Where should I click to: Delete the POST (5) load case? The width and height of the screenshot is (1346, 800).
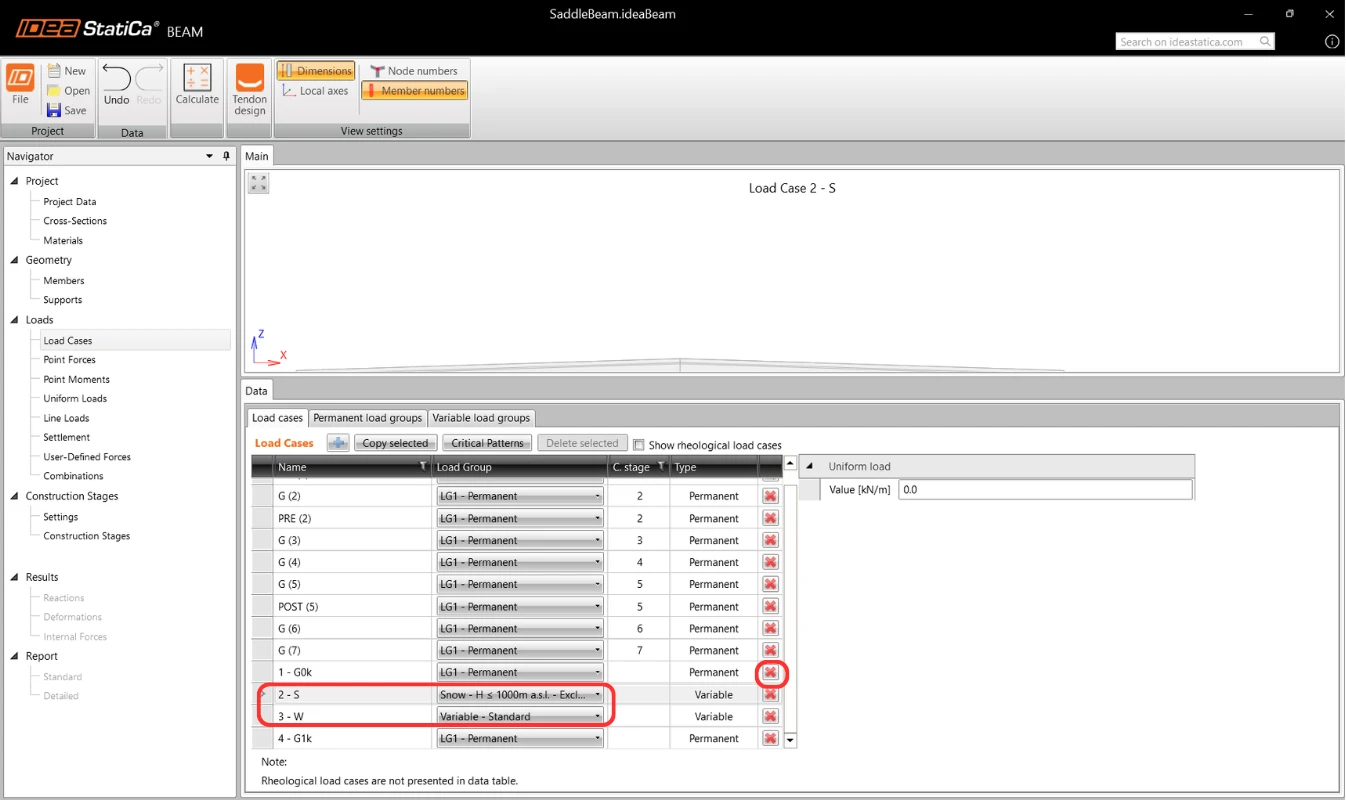tap(770, 606)
